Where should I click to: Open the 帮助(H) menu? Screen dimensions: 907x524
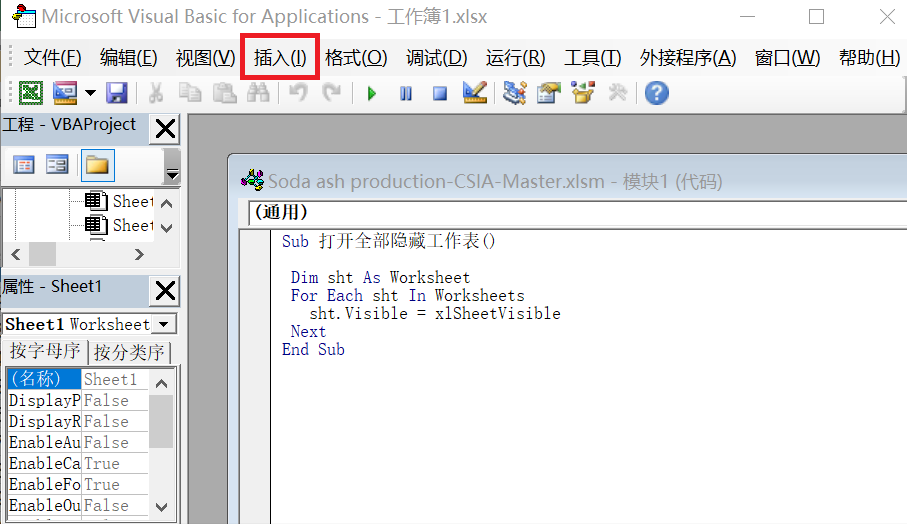click(x=869, y=58)
